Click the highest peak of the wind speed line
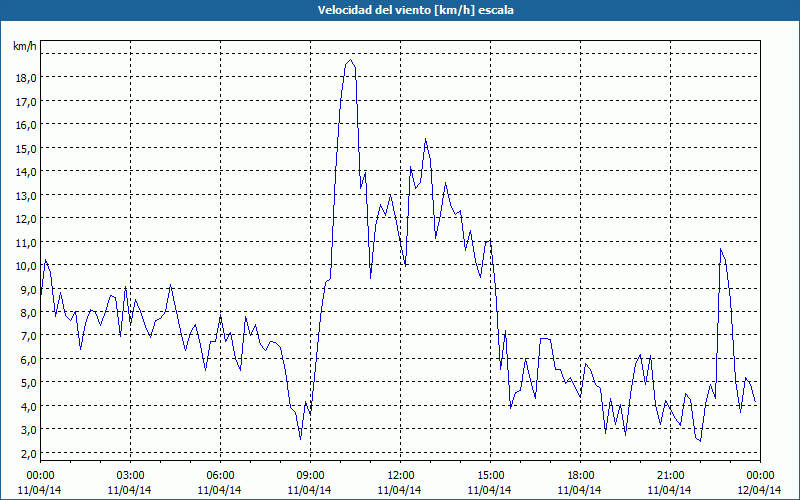This screenshot has width=800, height=500. [350, 60]
